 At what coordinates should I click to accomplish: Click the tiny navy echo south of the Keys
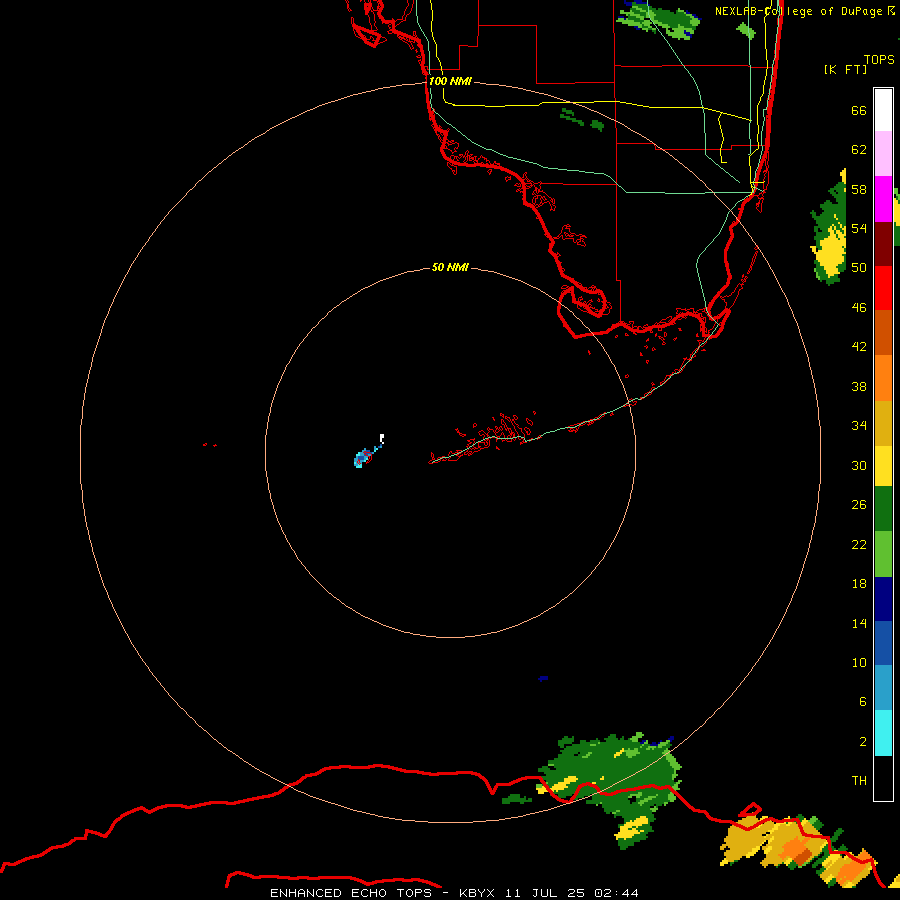pyautogui.click(x=543, y=678)
